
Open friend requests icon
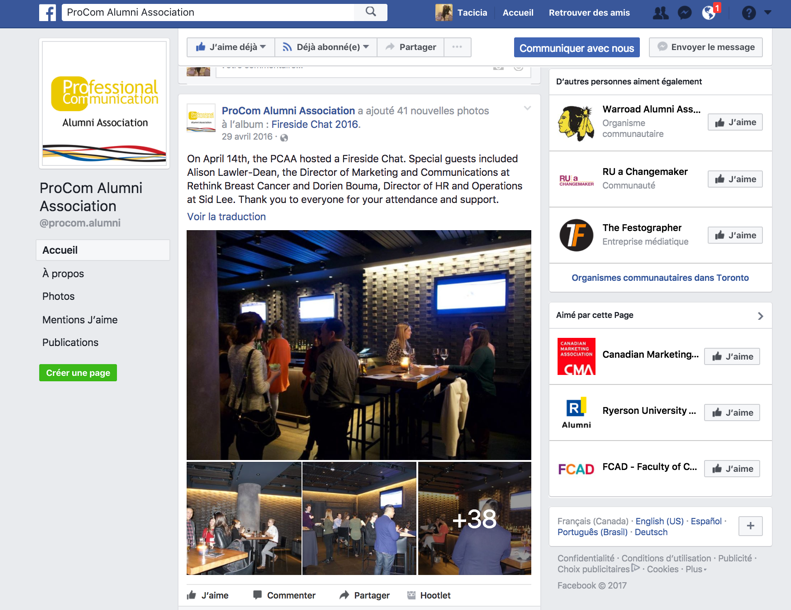click(x=660, y=13)
